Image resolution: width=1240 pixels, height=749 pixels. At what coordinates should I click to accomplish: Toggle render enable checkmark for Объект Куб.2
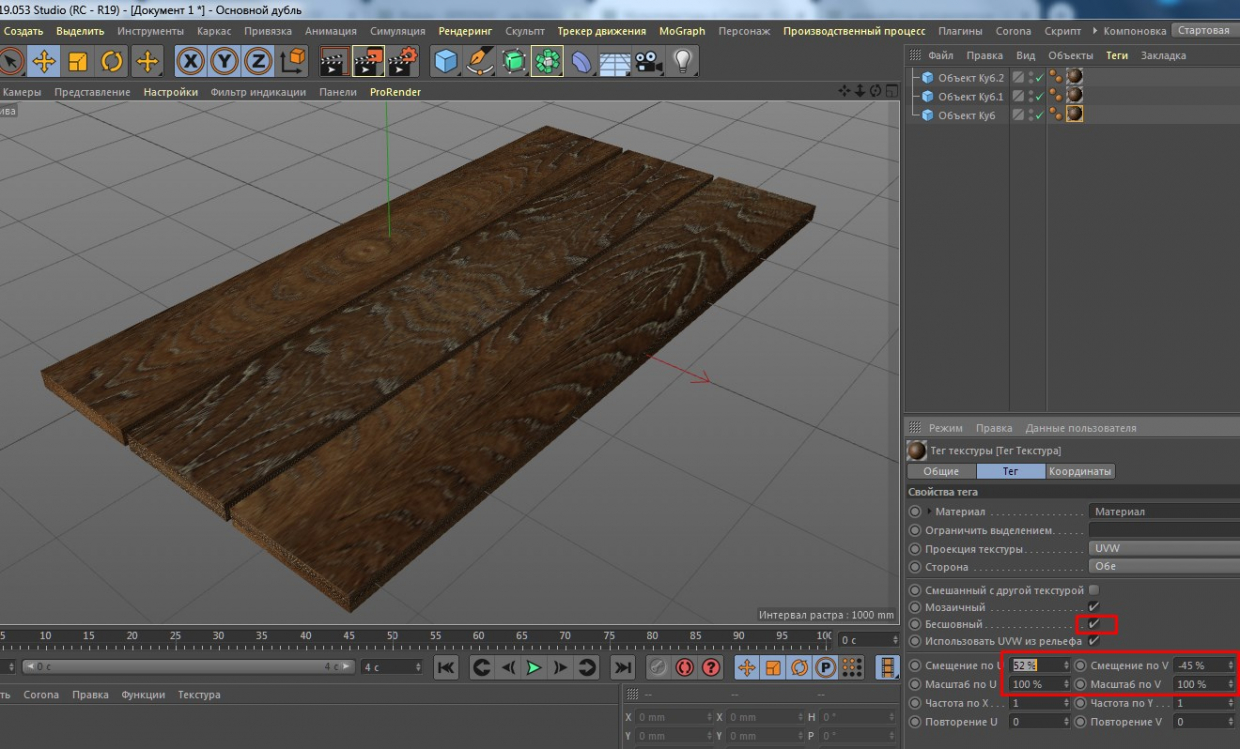click(1039, 77)
